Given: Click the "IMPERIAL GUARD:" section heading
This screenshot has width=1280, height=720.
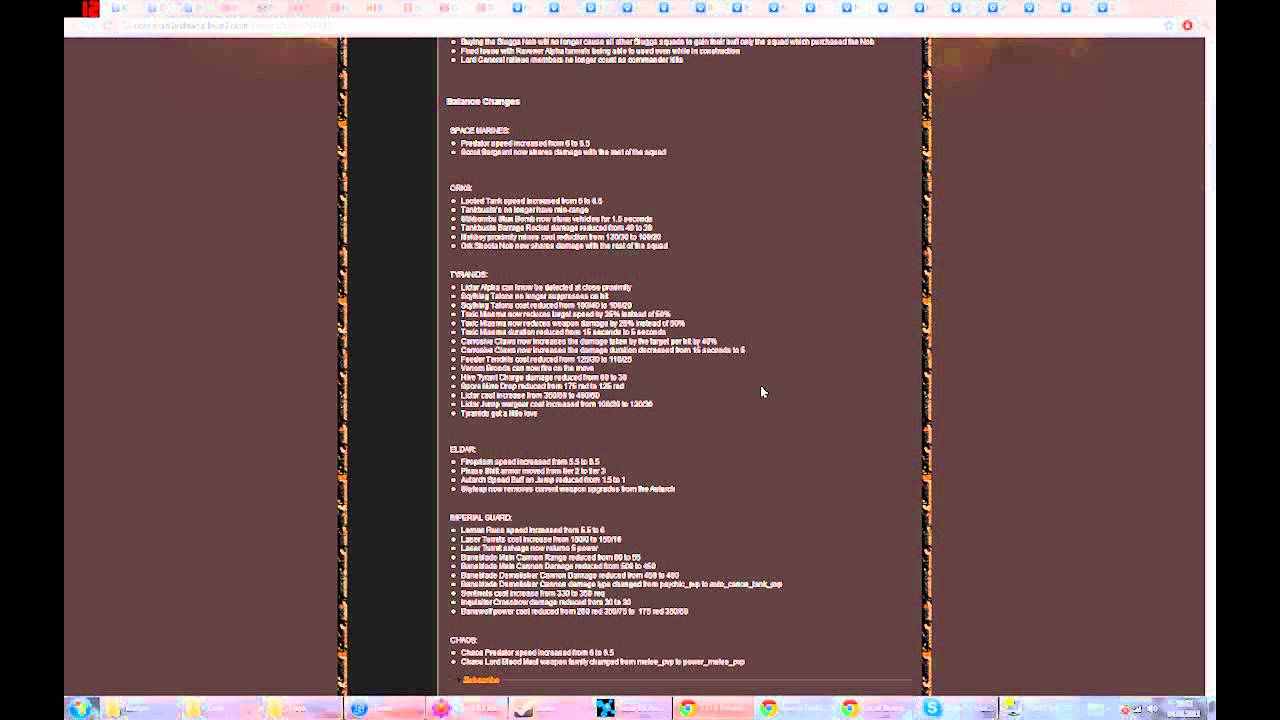Looking at the screenshot, I should coord(480,517).
